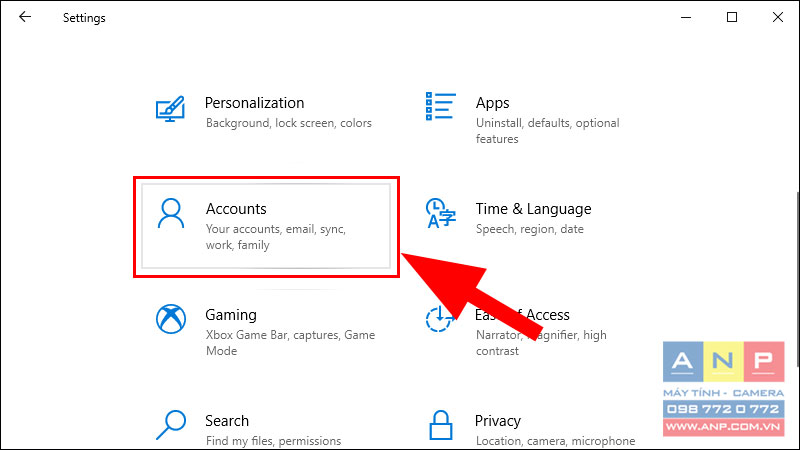The width and height of the screenshot is (800, 450).
Task: Click the Time & Language clock icon
Action: point(440,213)
